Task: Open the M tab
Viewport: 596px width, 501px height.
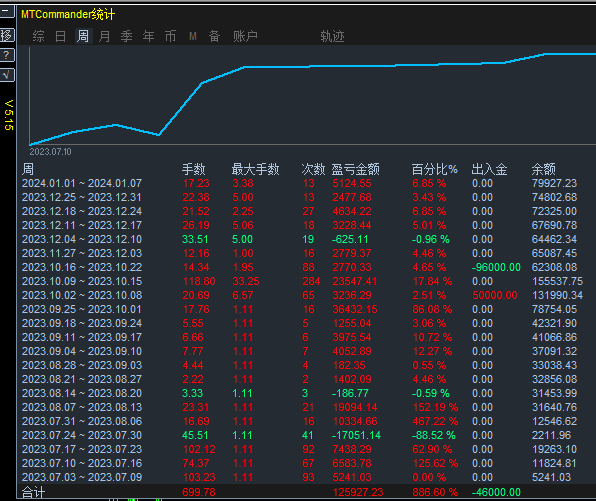Action: [x=193, y=36]
